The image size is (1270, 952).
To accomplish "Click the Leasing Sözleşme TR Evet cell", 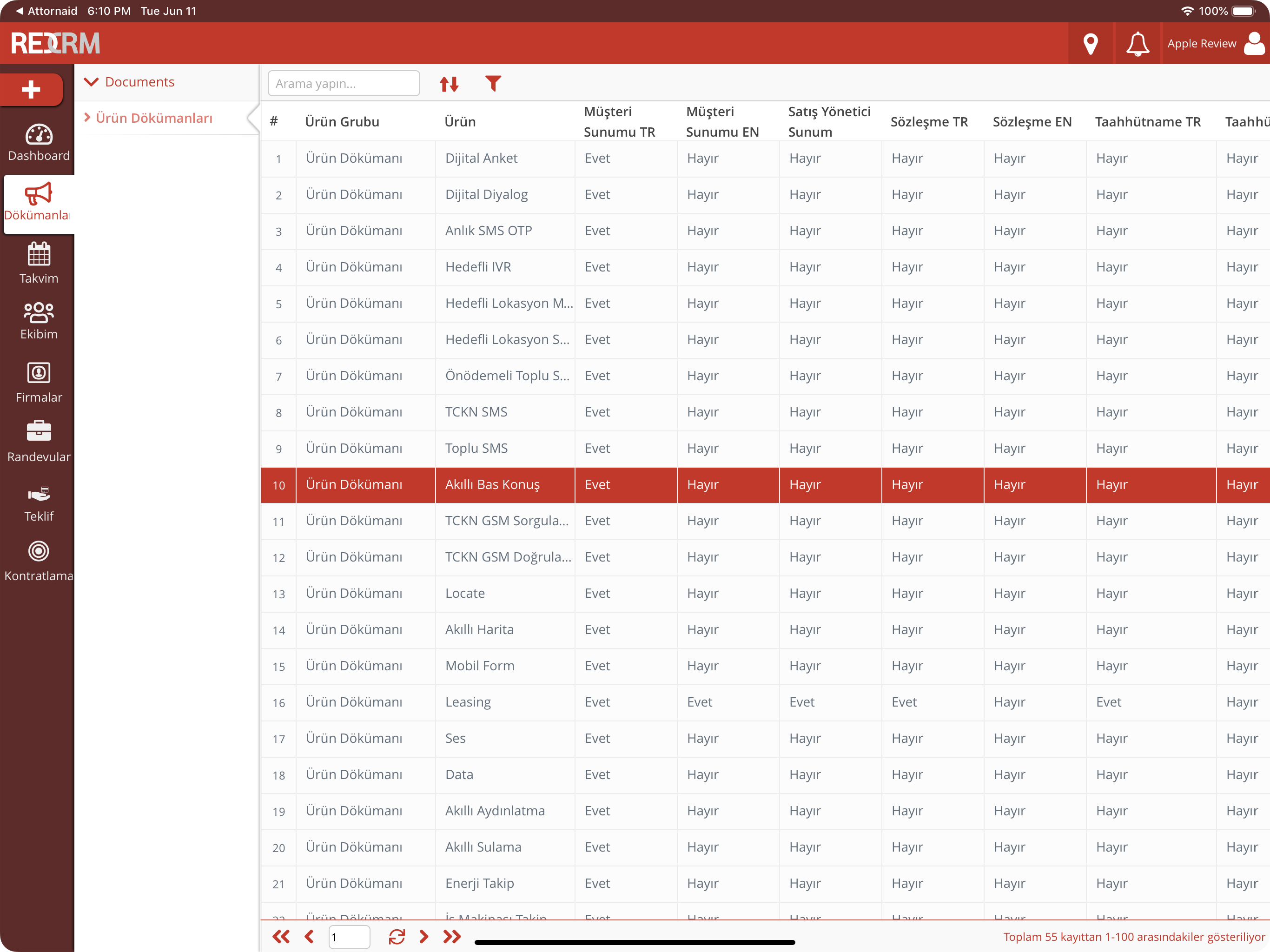I will [933, 702].
